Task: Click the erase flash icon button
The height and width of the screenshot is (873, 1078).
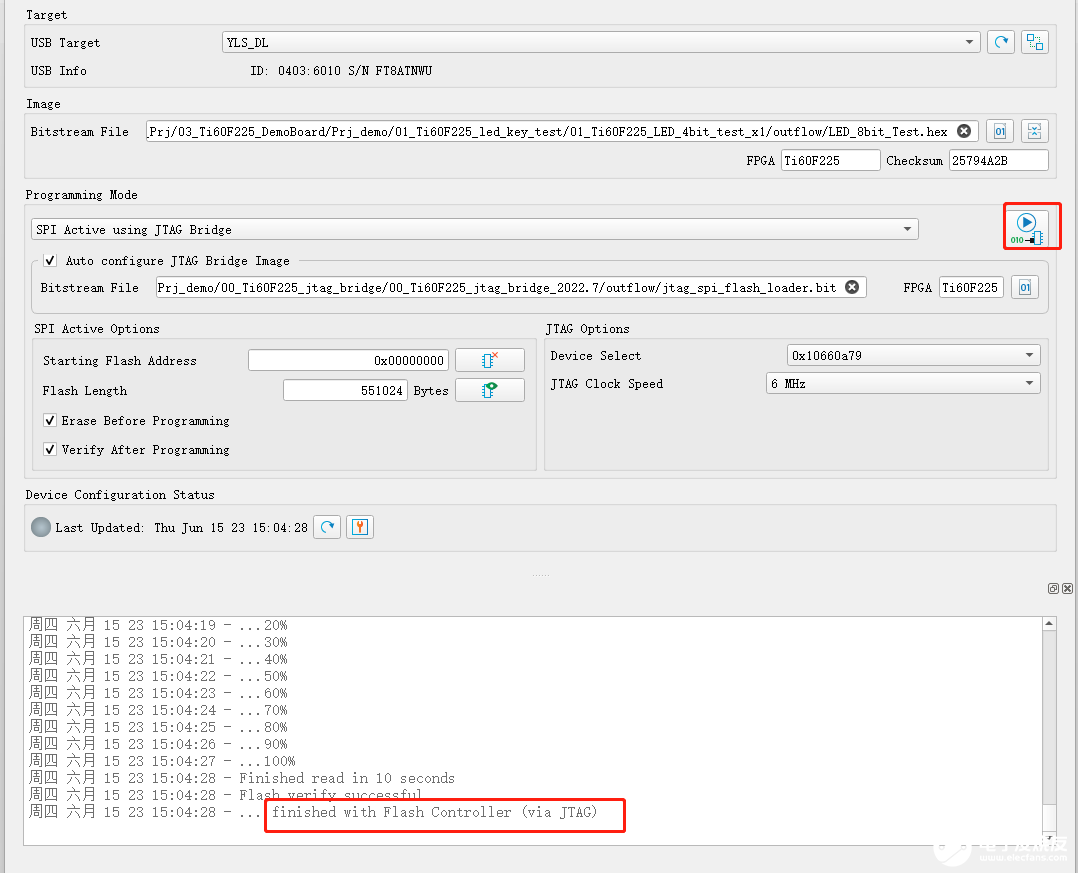Action: pos(489,360)
